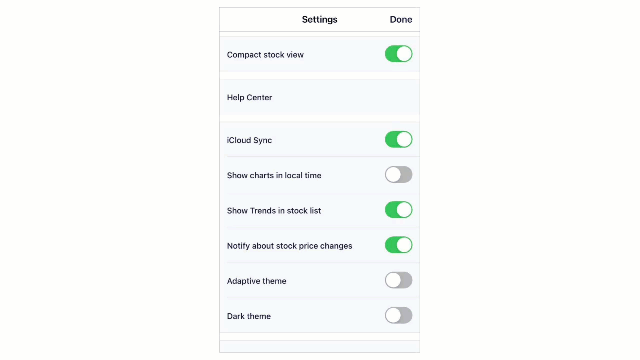
Task: Click the Notify about stock price changes label
Action: click(289, 246)
